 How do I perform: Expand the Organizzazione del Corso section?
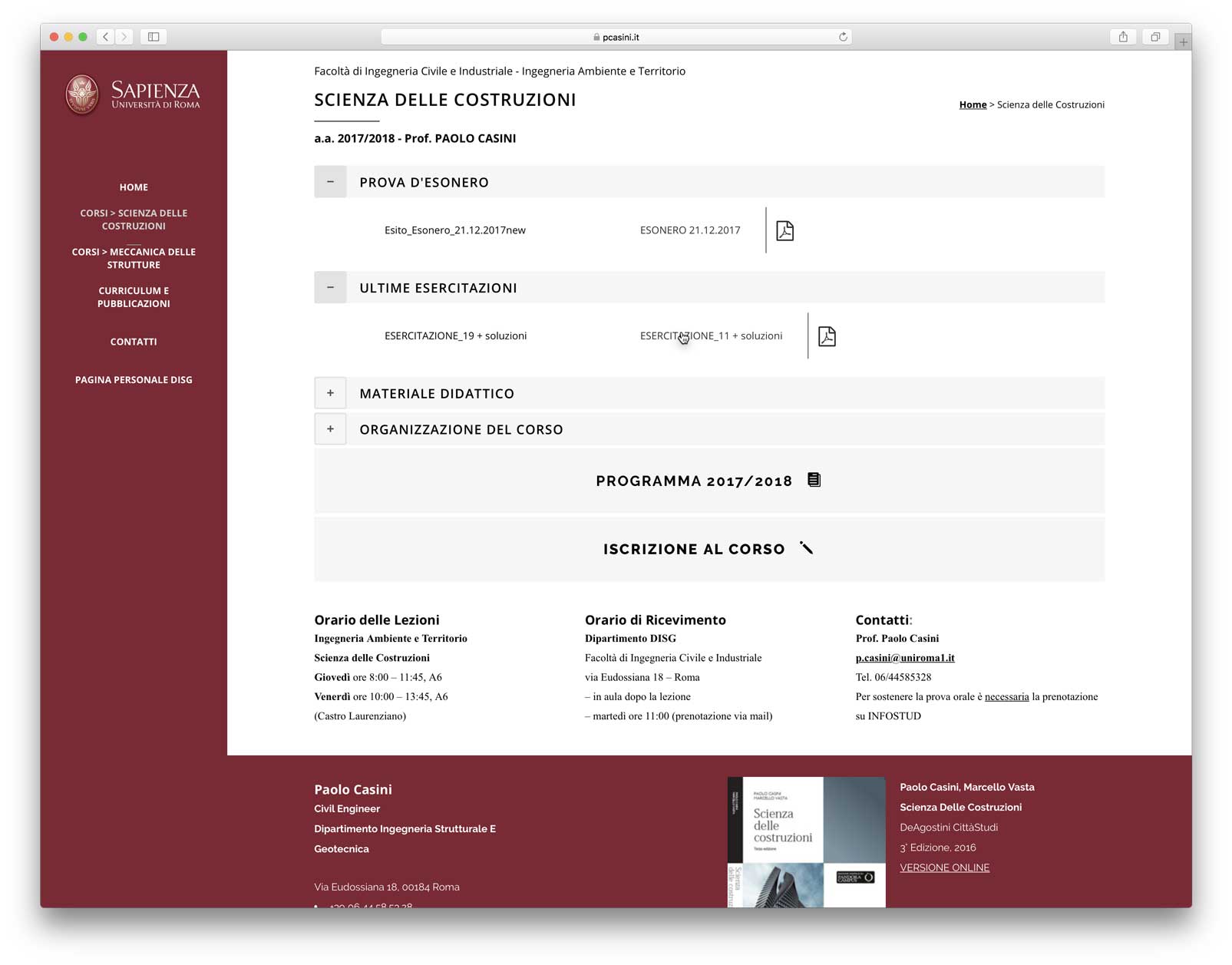click(x=330, y=429)
